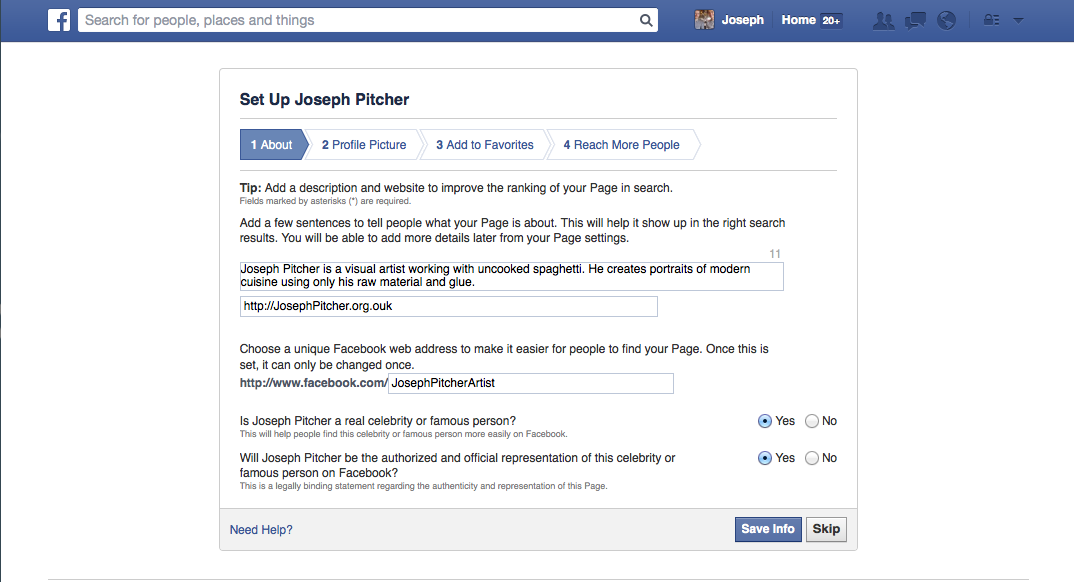Screen dimensions: 1074x582
Task: Go to the 4 Reach More People step
Action: [x=621, y=144]
